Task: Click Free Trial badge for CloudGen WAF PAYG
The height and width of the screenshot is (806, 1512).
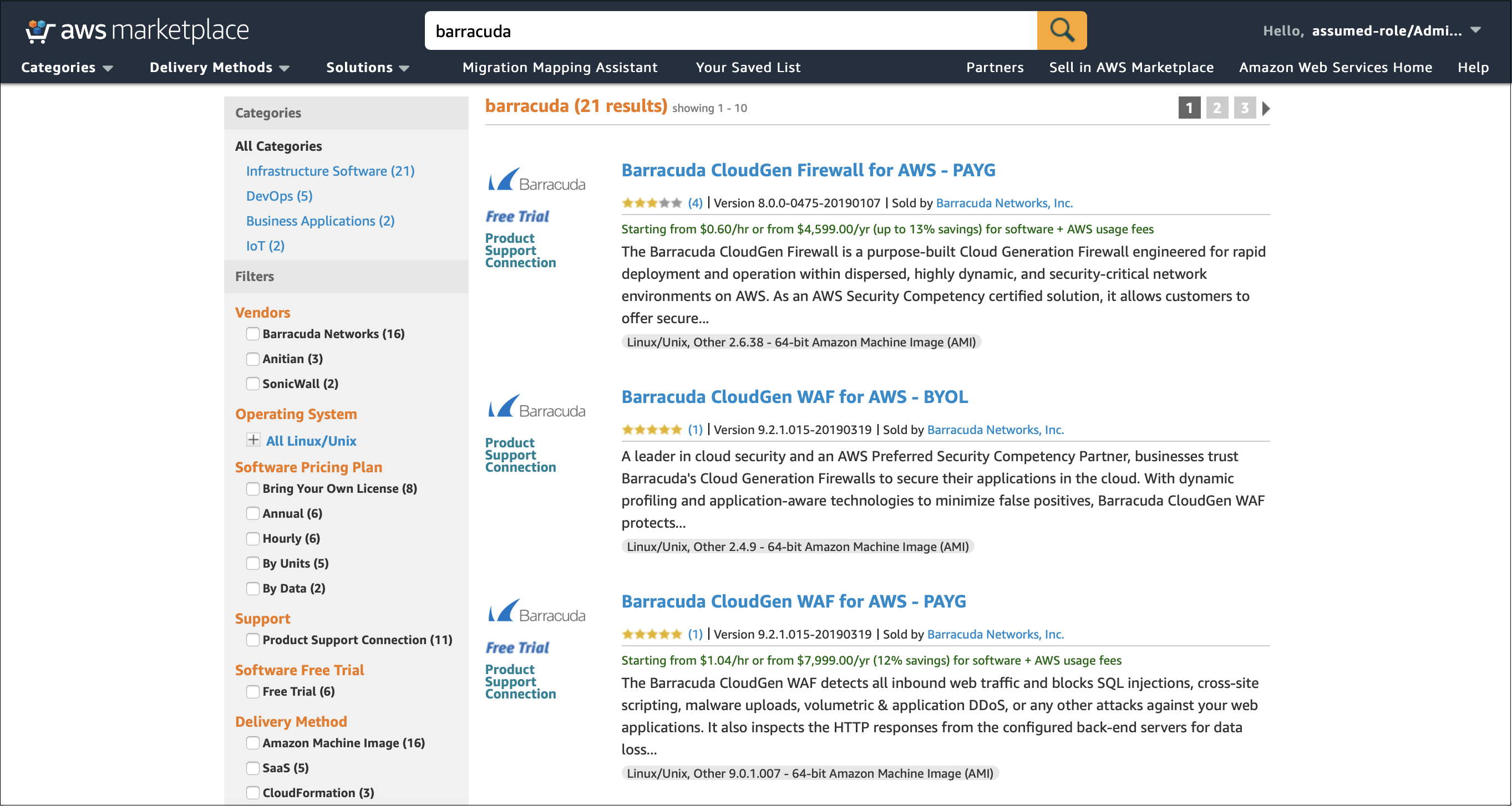Action: [x=517, y=647]
